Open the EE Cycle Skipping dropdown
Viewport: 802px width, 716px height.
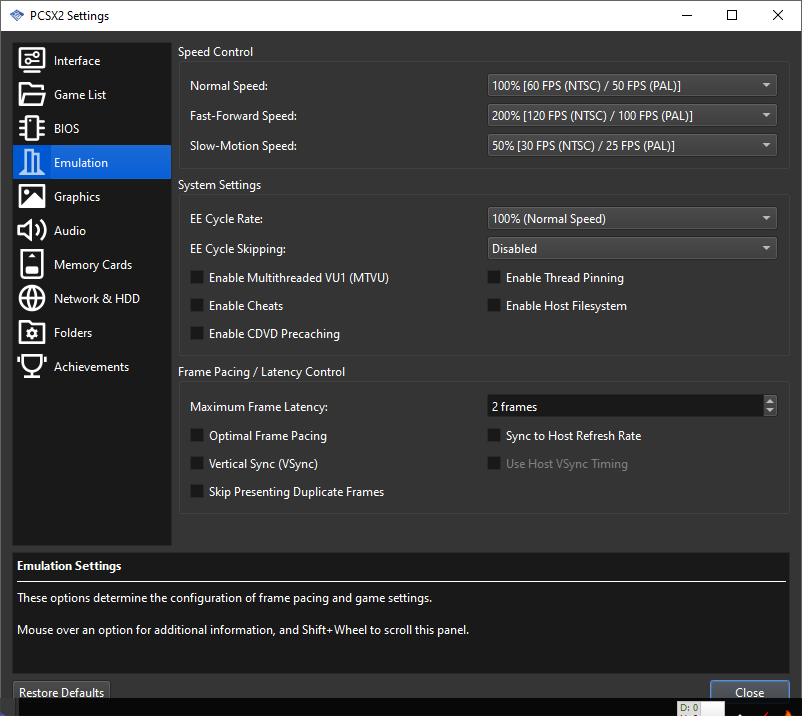click(x=632, y=249)
